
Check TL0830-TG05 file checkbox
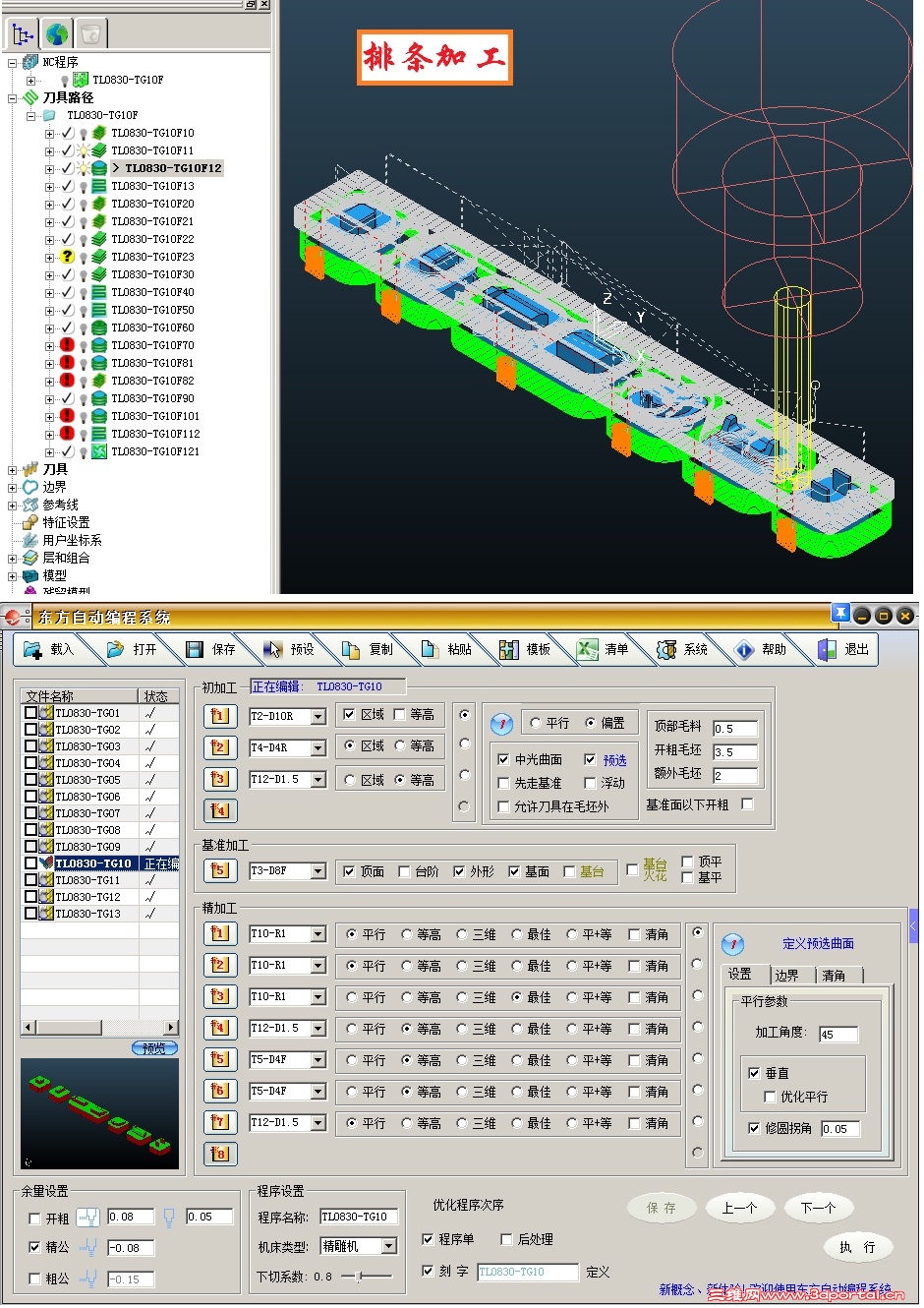coord(31,780)
